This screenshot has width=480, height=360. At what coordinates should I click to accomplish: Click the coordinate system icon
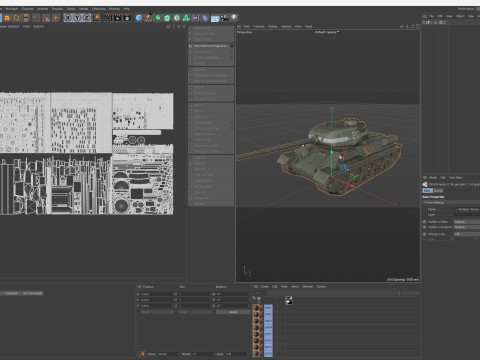(97, 18)
